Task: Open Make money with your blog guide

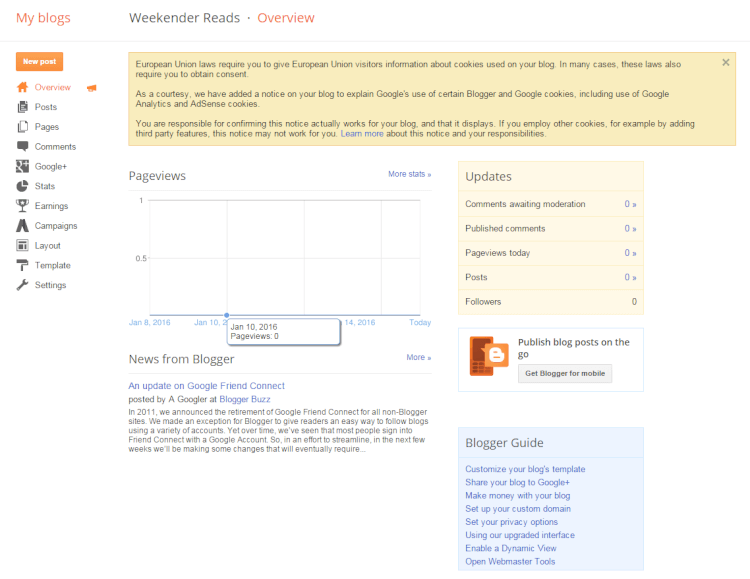Action: coord(518,496)
